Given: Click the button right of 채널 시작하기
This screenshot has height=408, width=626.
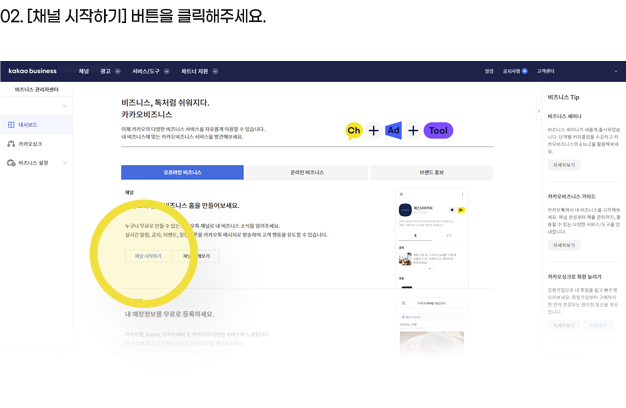Looking at the screenshot, I should (196, 256).
